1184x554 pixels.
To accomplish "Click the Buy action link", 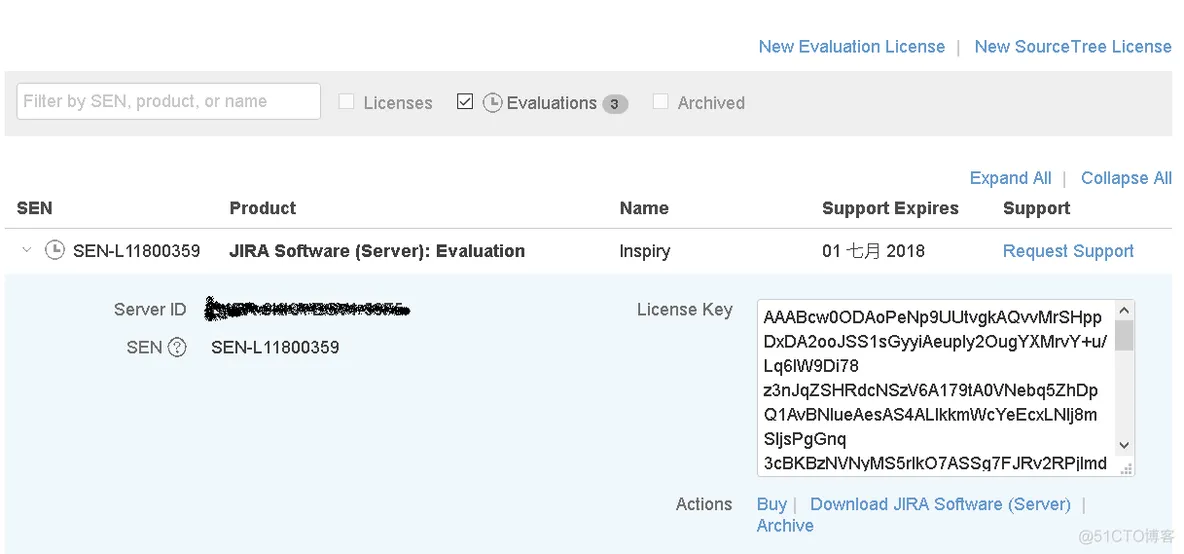I will tap(772, 504).
